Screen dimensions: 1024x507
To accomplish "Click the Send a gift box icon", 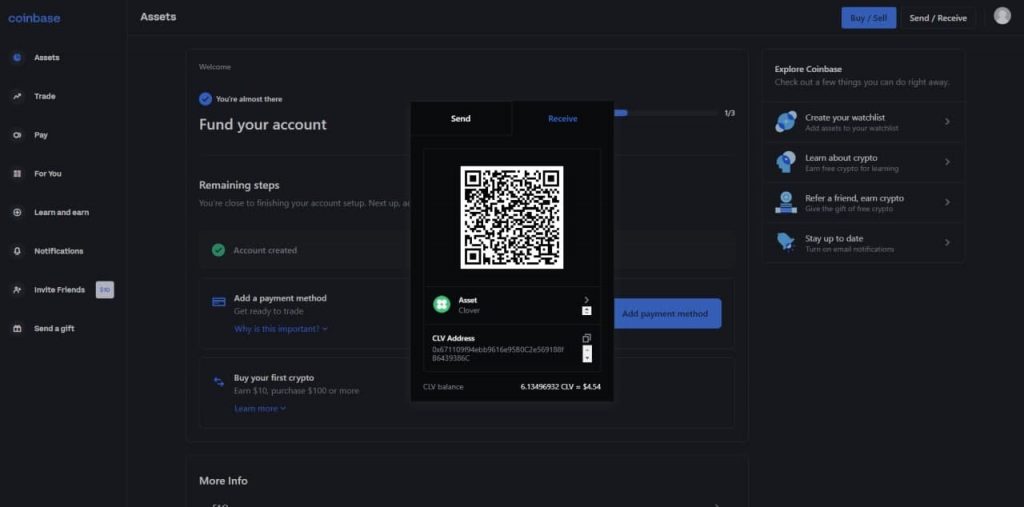I will tap(18, 329).
